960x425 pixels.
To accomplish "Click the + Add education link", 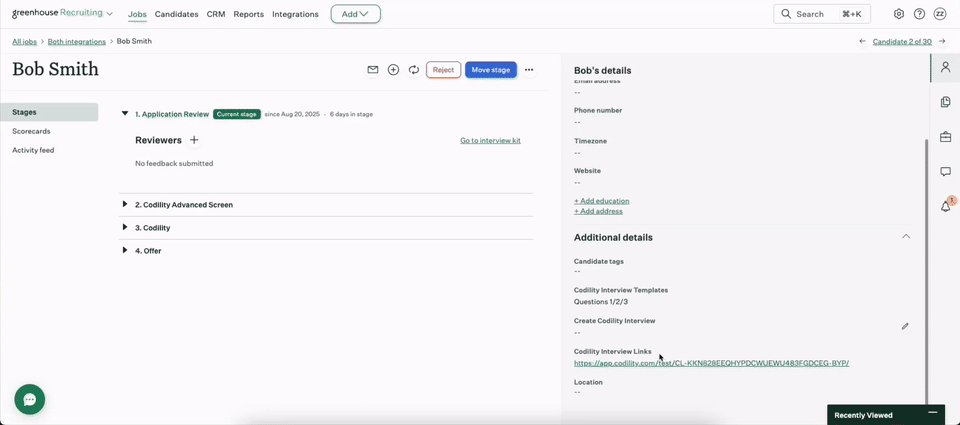I will pyautogui.click(x=601, y=201).
